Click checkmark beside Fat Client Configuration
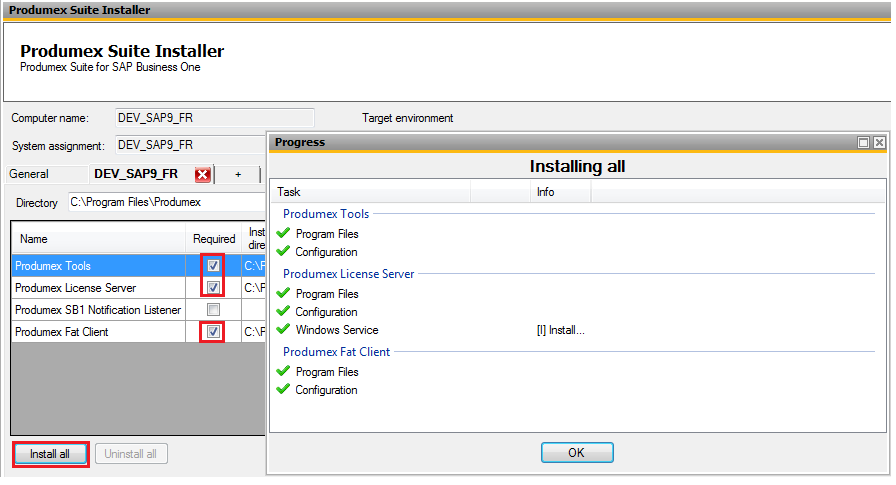The image size is (896, 485). 283,389
